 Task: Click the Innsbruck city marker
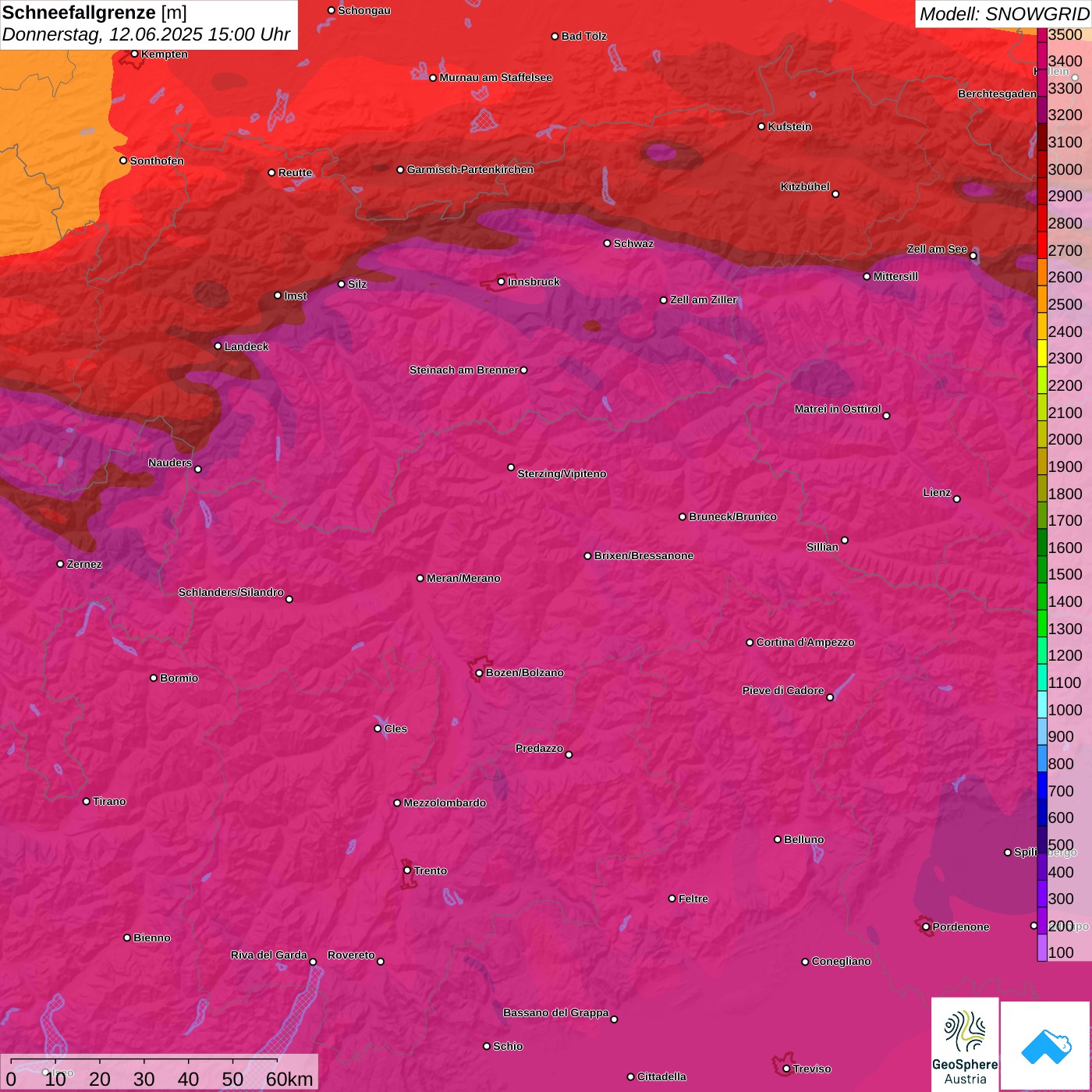click(501, 282)
